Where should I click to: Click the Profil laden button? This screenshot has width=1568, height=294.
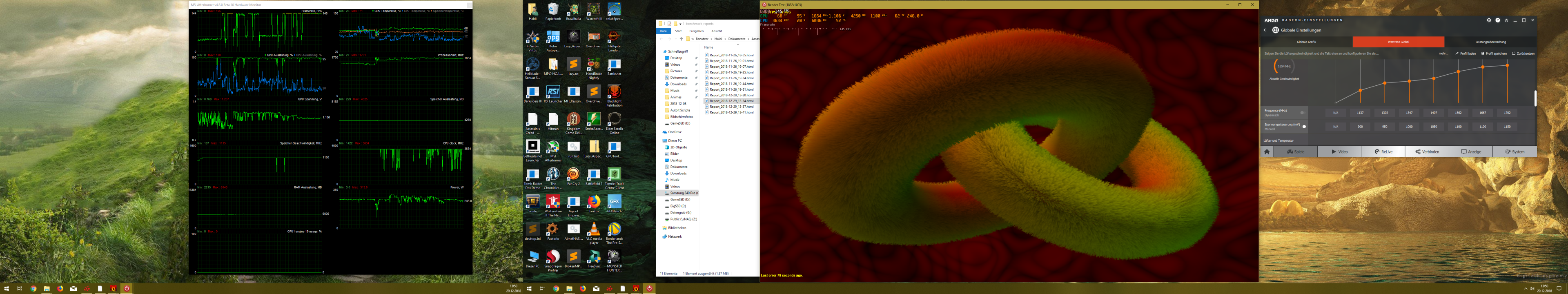[1466, 53]
